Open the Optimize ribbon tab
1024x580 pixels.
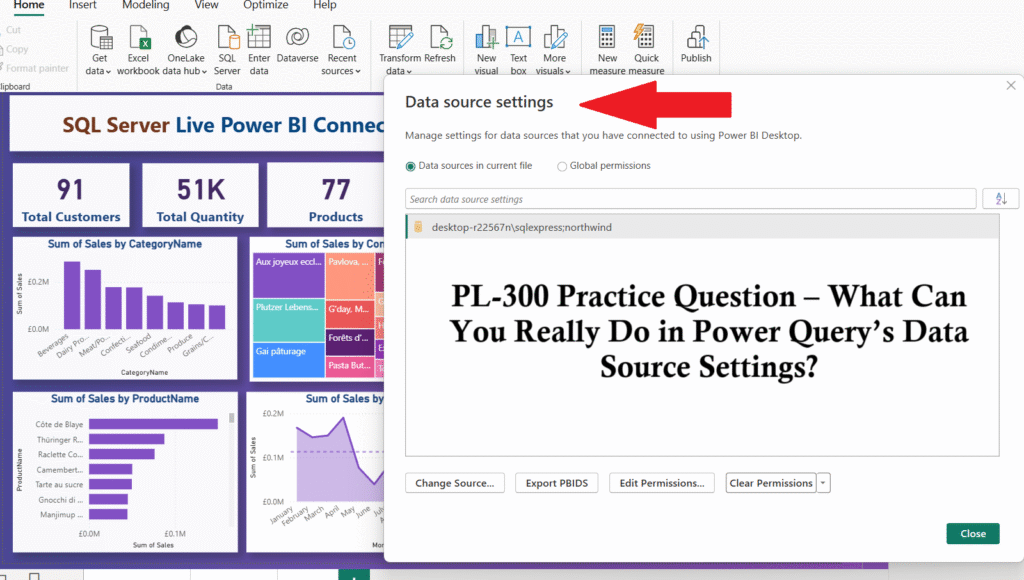(265, 5)
